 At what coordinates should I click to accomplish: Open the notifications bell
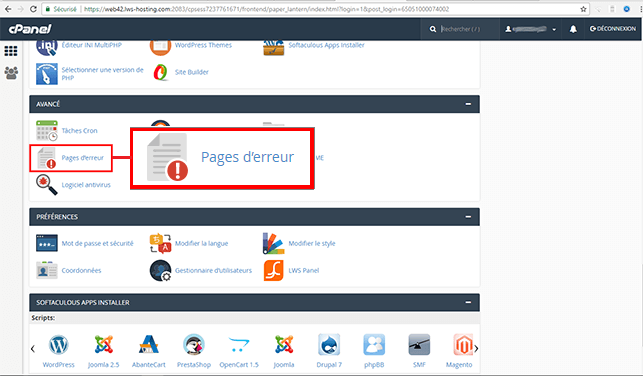(x=573, y=29)
